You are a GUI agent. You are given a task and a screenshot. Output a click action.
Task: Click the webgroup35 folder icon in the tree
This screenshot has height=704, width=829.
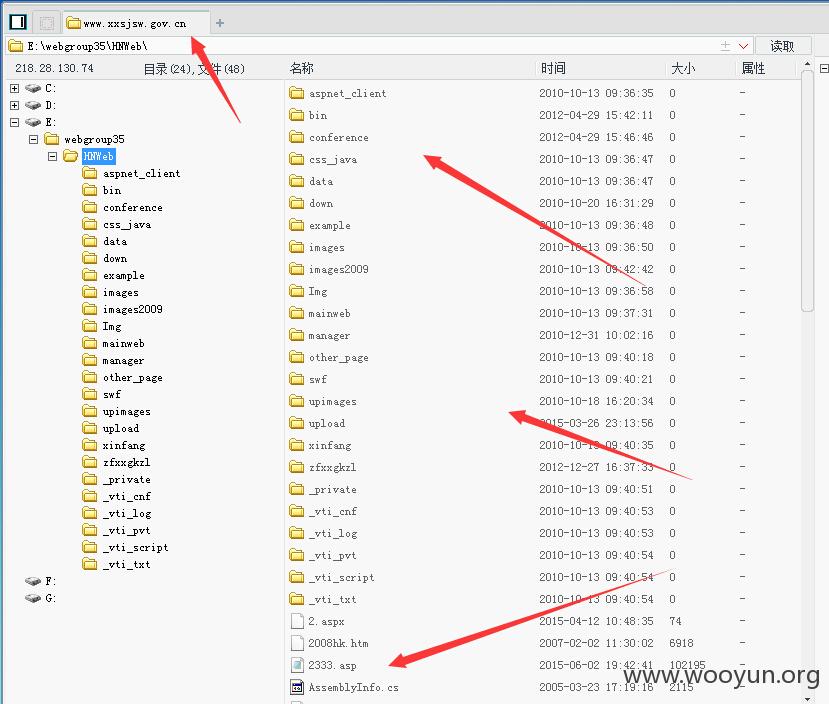click(x=52, y=139)
